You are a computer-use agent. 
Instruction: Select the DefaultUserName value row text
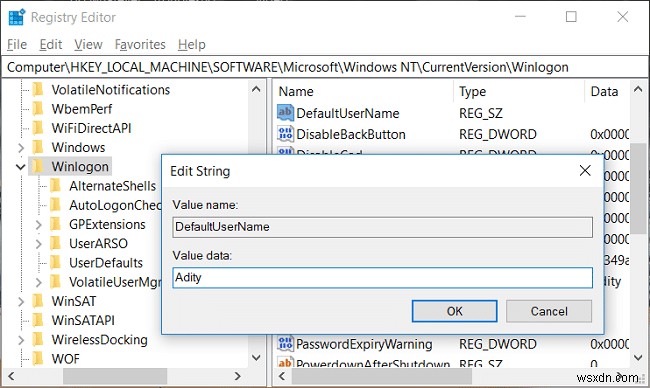(348, 113)
